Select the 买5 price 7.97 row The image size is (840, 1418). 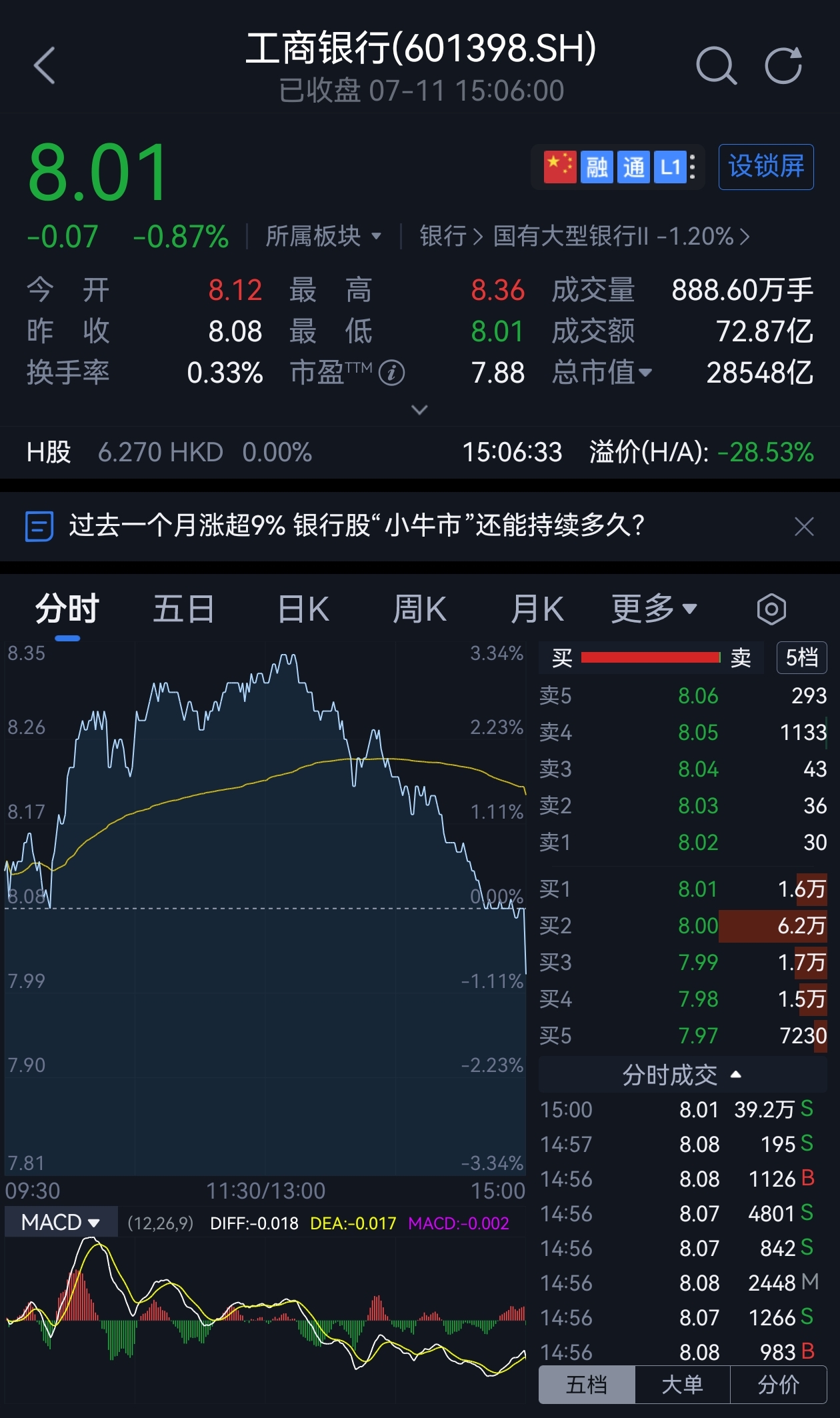(x=683, y=1035)
